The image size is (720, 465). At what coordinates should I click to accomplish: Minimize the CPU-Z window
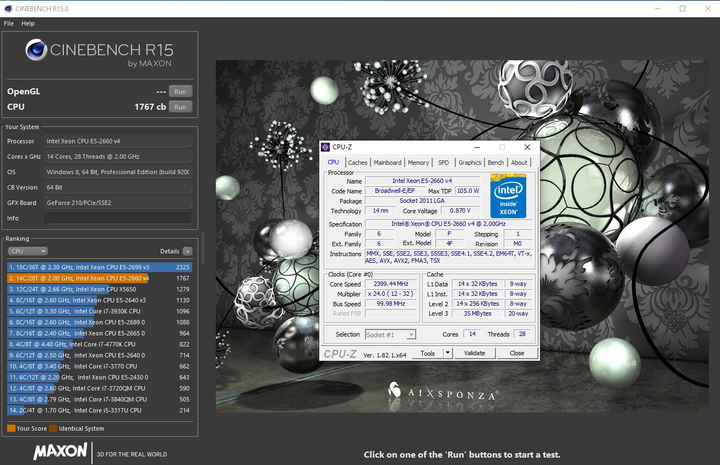click(x=477, y=147)
